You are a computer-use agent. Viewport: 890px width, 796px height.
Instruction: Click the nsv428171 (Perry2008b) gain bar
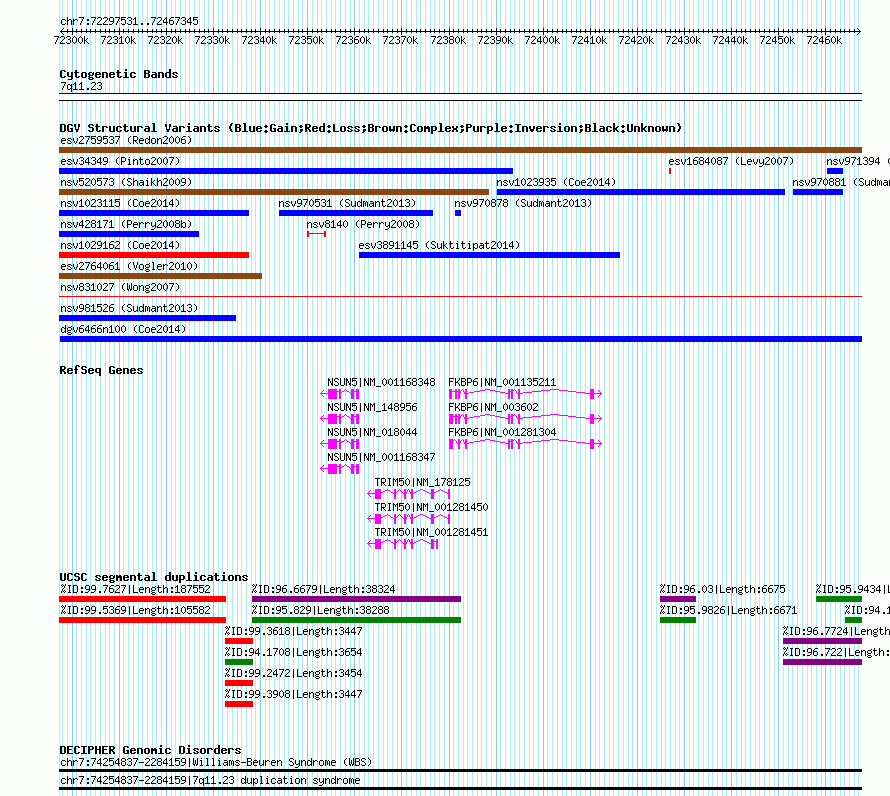(129, 234)
